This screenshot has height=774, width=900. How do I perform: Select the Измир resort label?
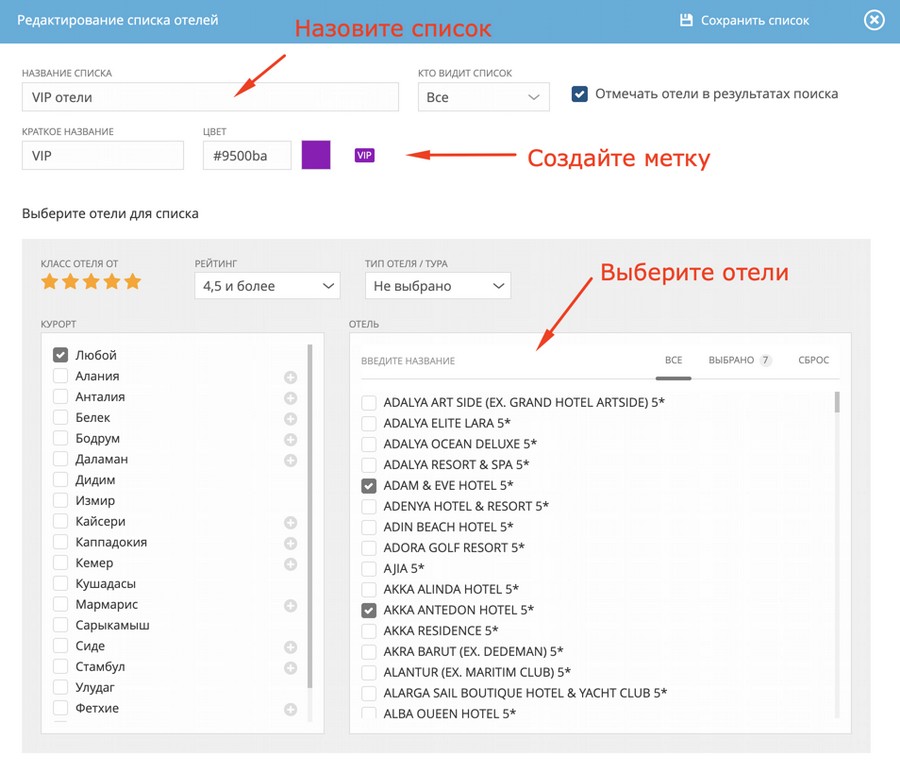(x=95, y=501)
